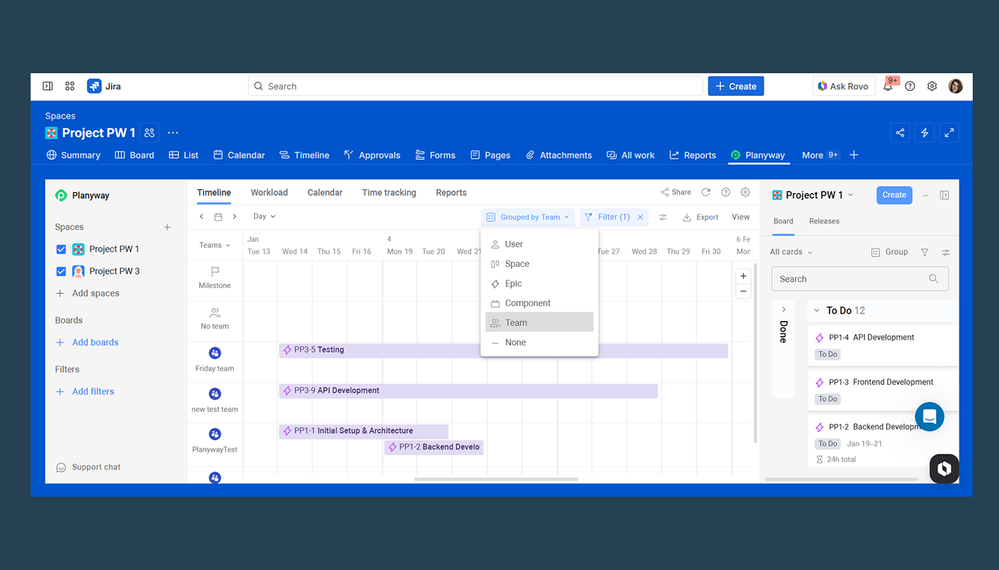Open Jira settings gear in top bar
This screenshot has width=999, height=570.
click(932, 86)
